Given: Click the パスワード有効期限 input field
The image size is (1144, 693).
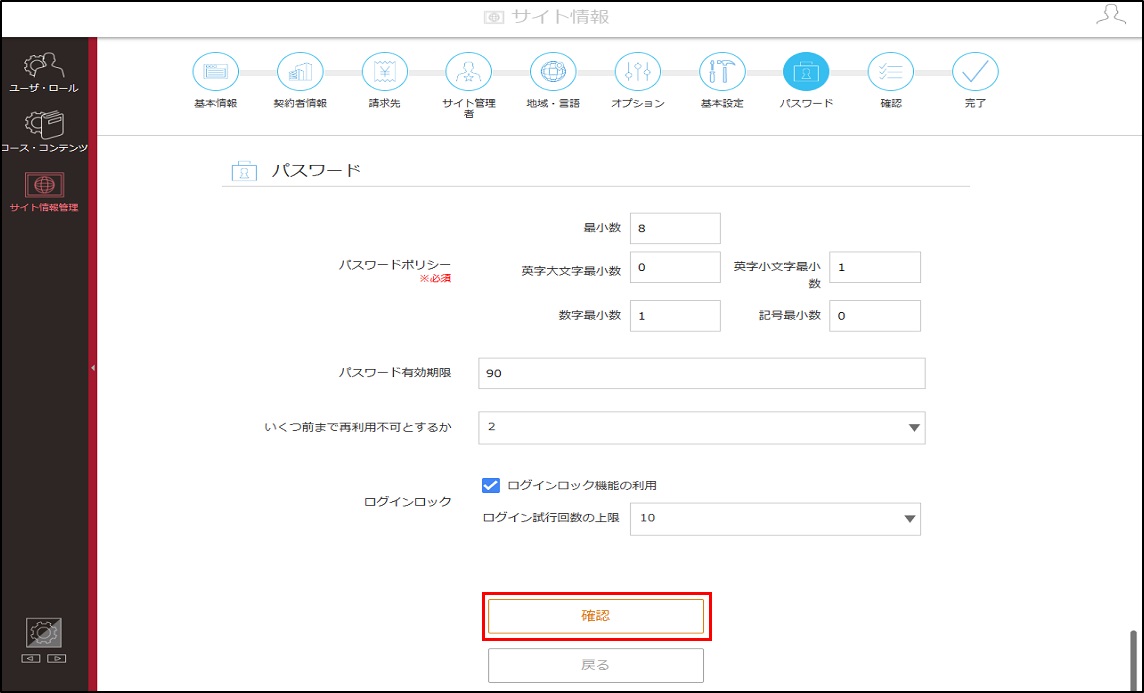Looking at the screenshot, I should point(702,373).
